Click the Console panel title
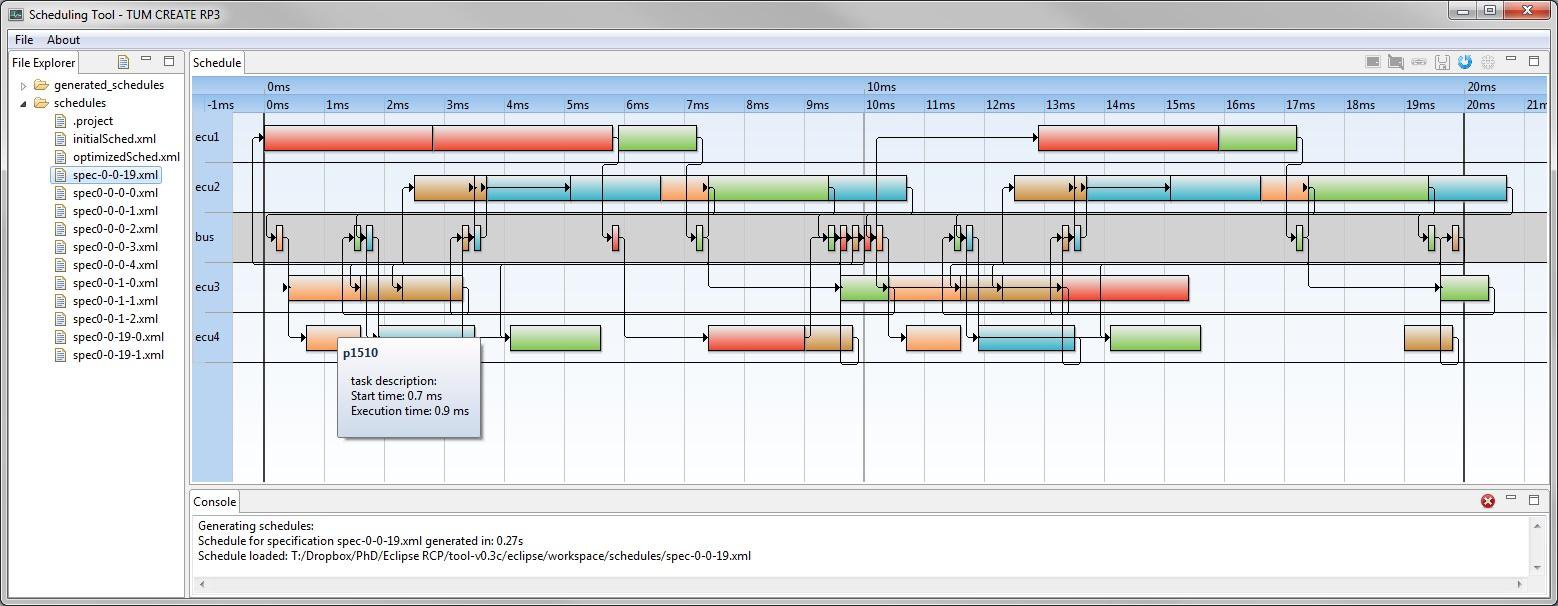The height and width of the screenshot is (606, 1558). point(214,501)
